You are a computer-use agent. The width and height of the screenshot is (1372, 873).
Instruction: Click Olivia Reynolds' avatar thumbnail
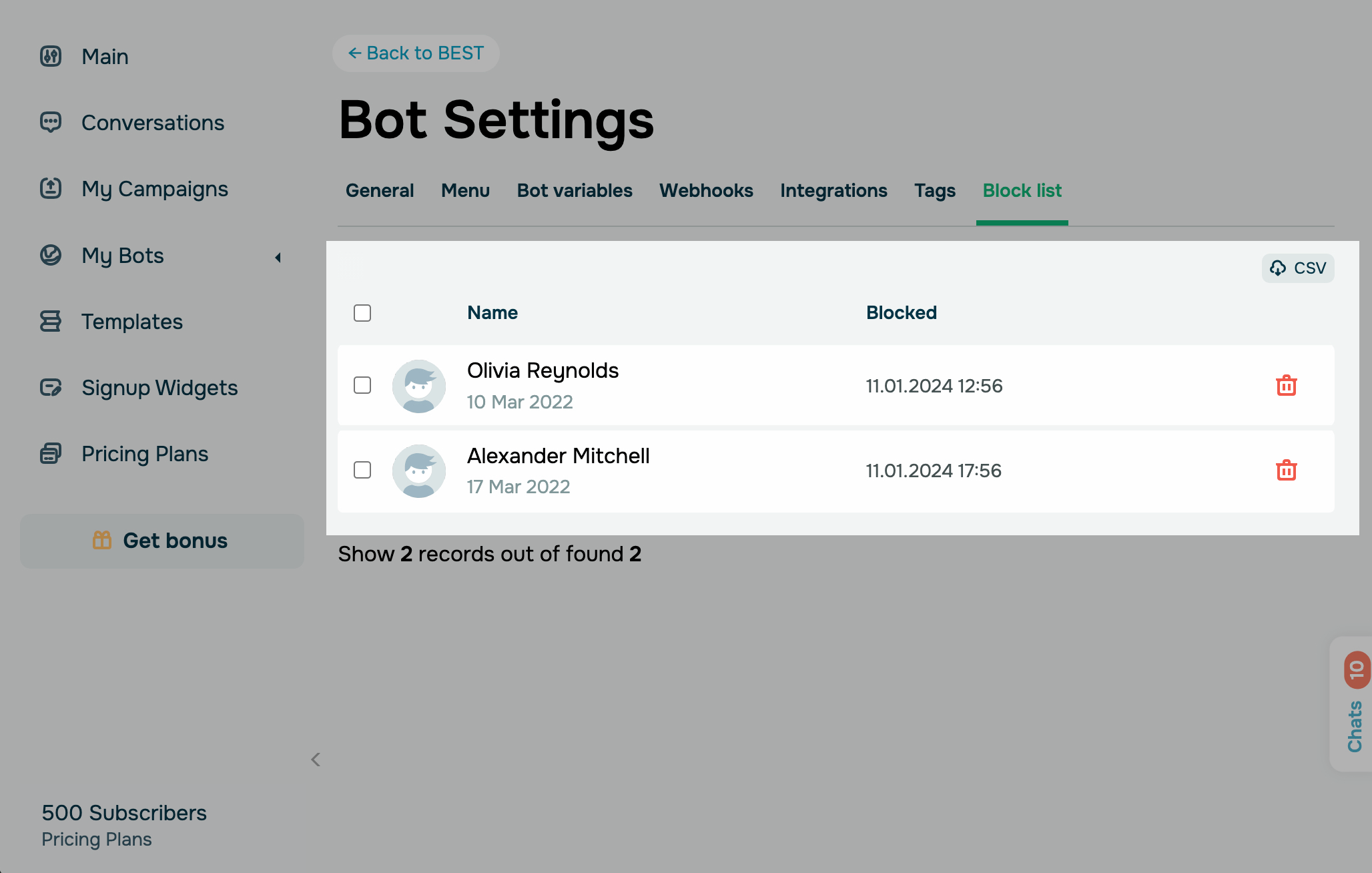(x=419, y=386)
